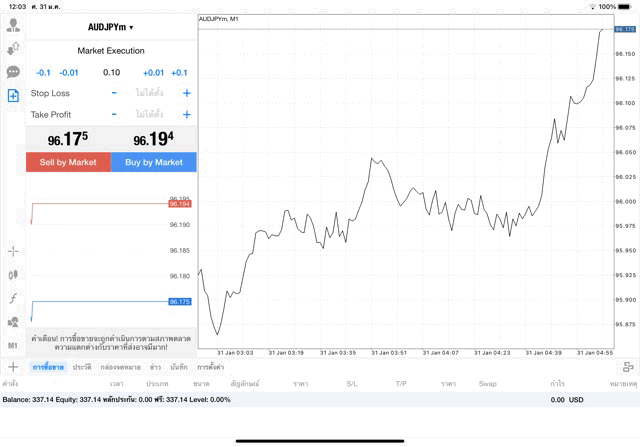Click the Take Profit value field
Screen dimensions: 640x447
pyautogui.click(x=150, y=115)
